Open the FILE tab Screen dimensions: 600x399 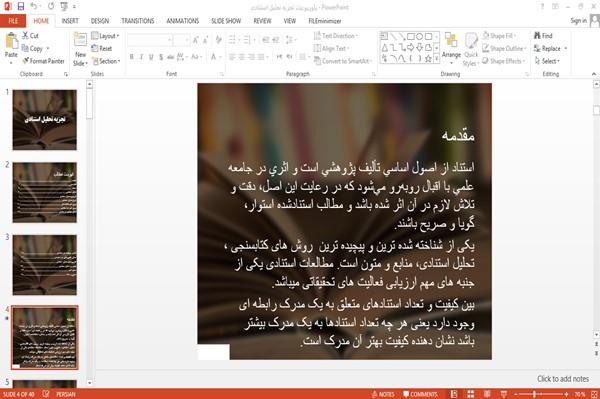coord(13,21)
